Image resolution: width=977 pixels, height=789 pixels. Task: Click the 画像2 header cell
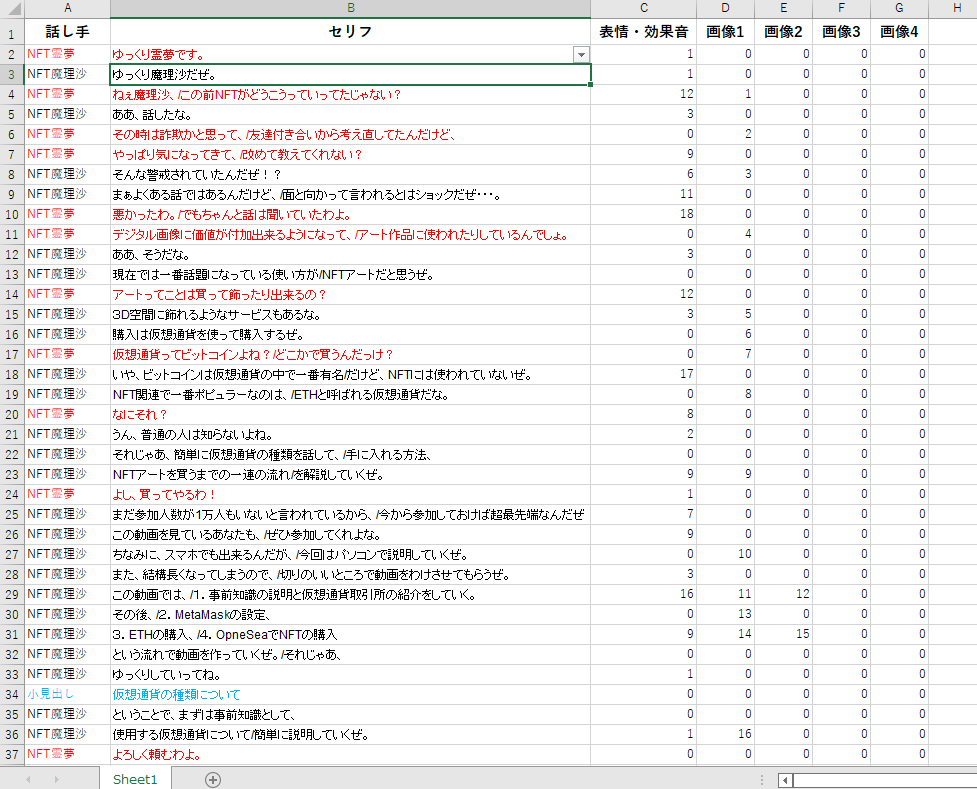(783, 31)
